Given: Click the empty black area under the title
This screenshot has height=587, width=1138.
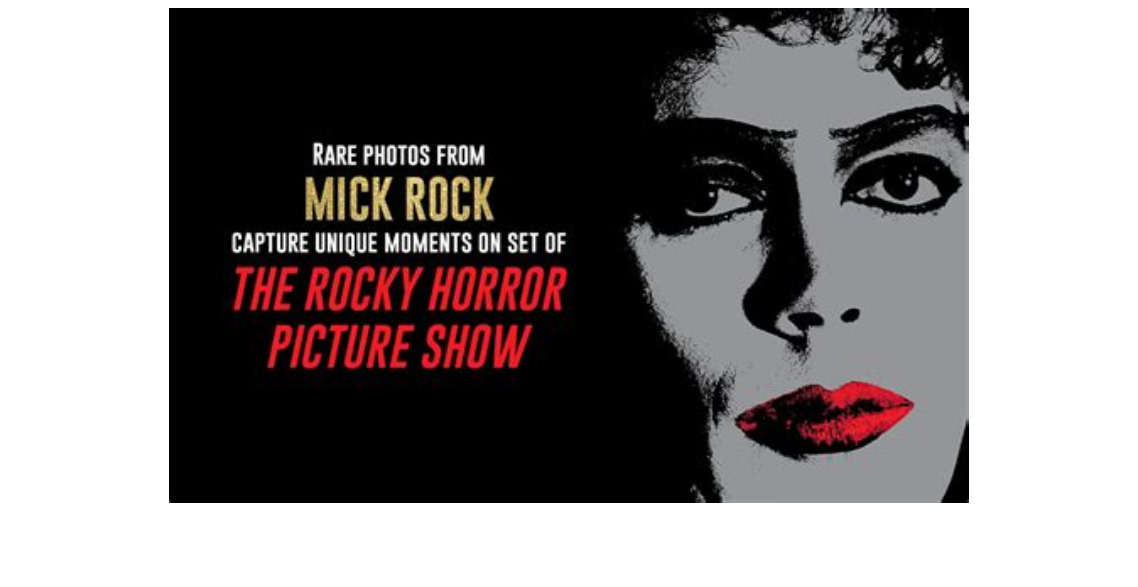Looking at the screenshot, I should [x=399, y=435].
